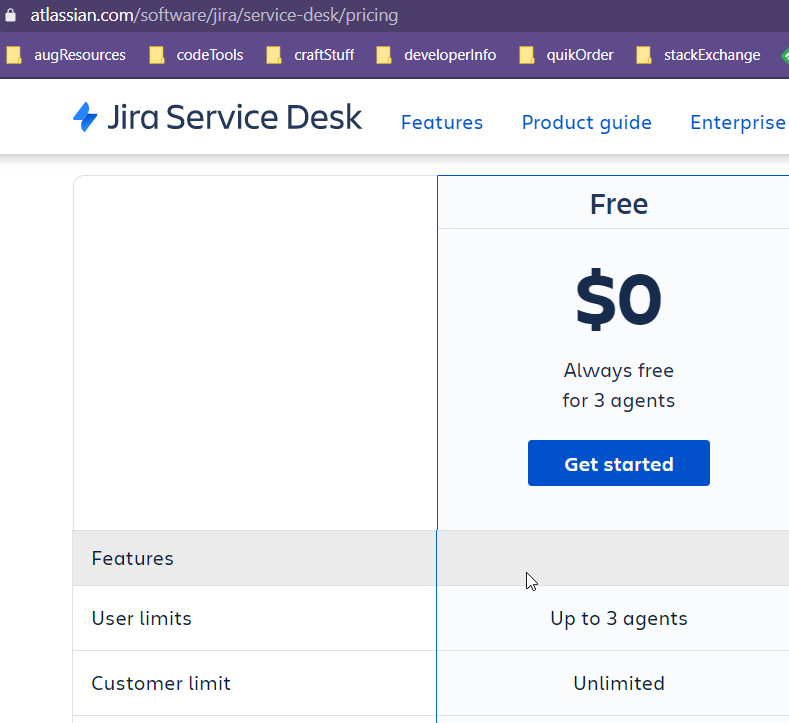789x723 pixels.
Task: Click the Unlimited cell value
Action: pos(619,683)
